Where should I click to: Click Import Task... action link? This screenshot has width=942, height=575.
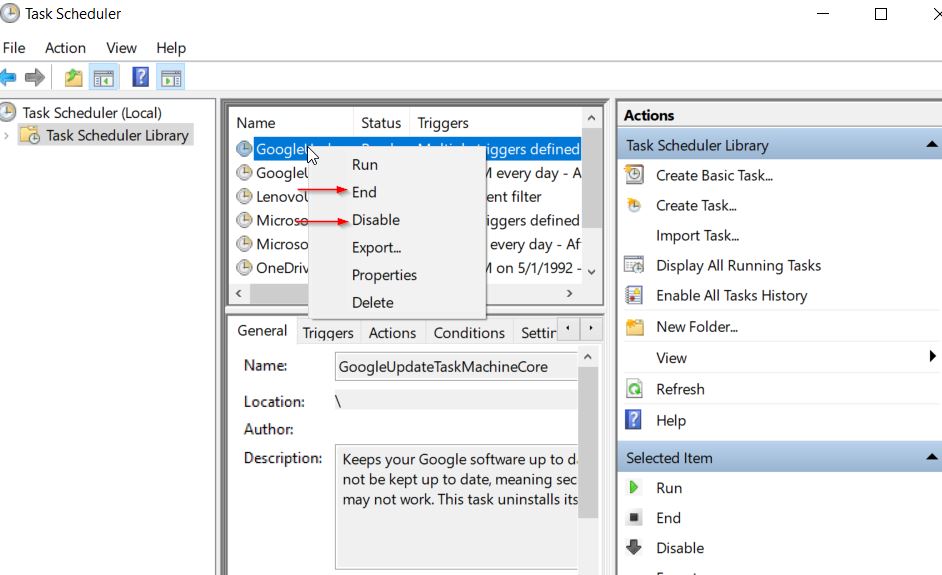click(x=697, y=236)
